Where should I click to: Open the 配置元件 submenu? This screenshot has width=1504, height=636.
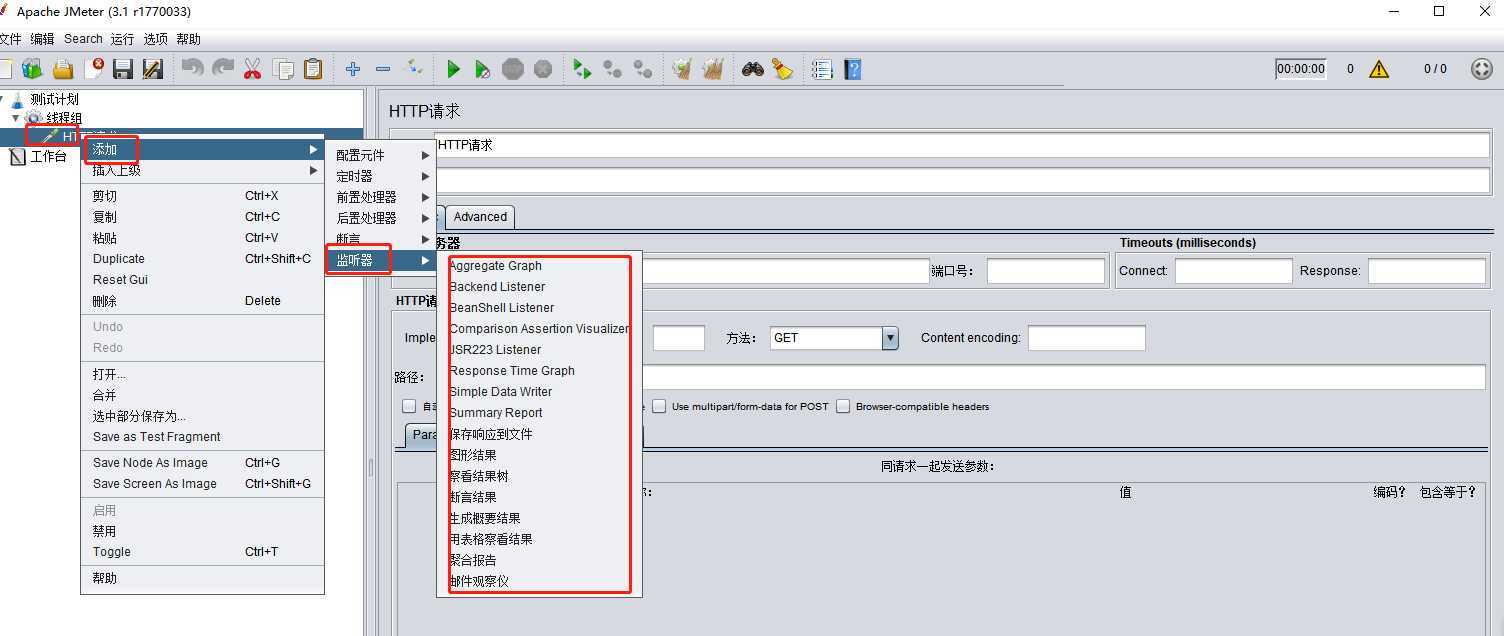click(381, 155)
